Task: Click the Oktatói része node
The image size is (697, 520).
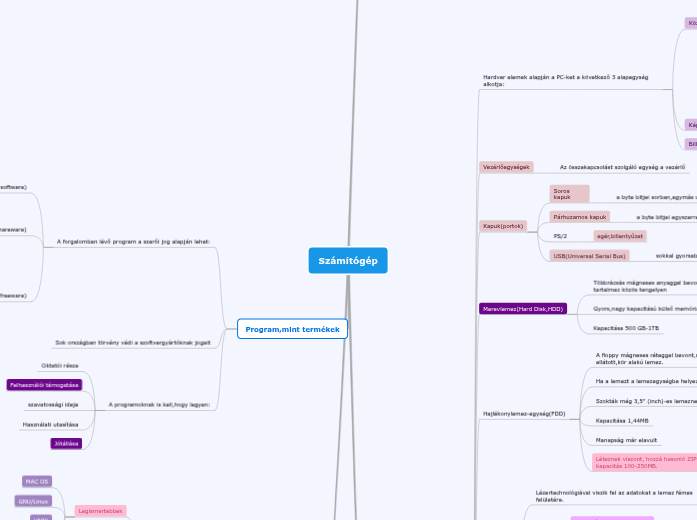Action: point(58,366)
